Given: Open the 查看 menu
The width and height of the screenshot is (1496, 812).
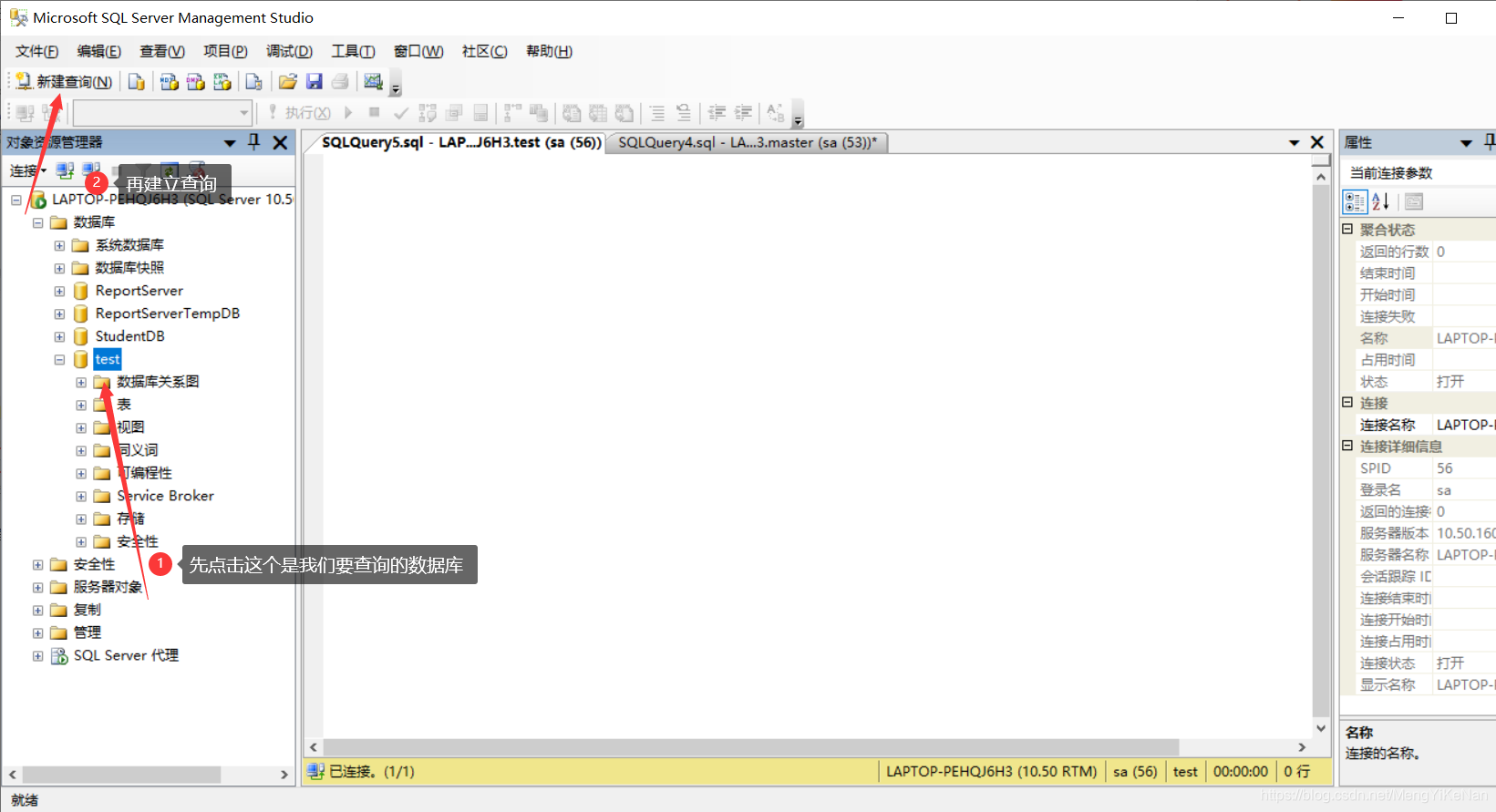Looking at the screenshot, I should [x=161, y=51].
